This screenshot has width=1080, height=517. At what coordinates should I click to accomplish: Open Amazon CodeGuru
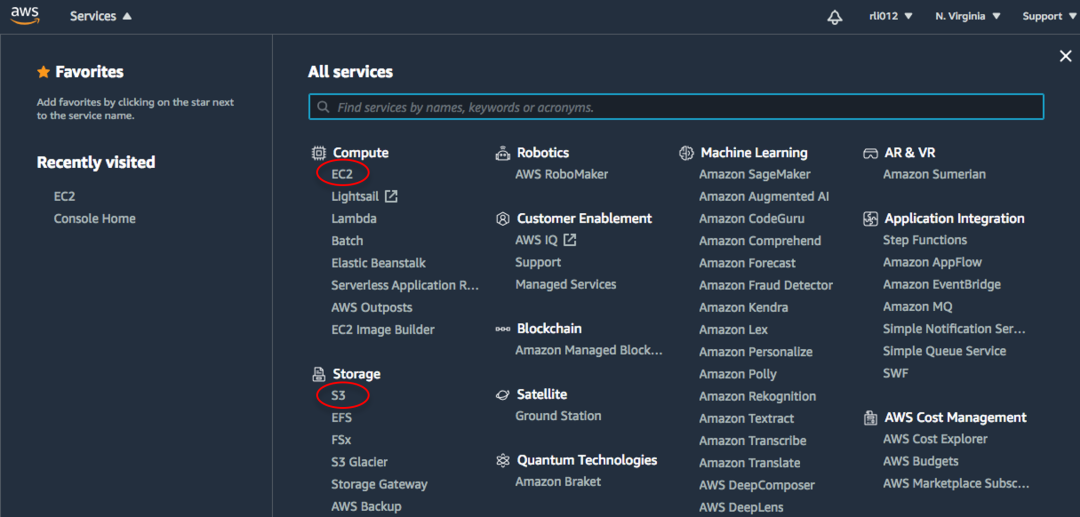coord(752,219)
